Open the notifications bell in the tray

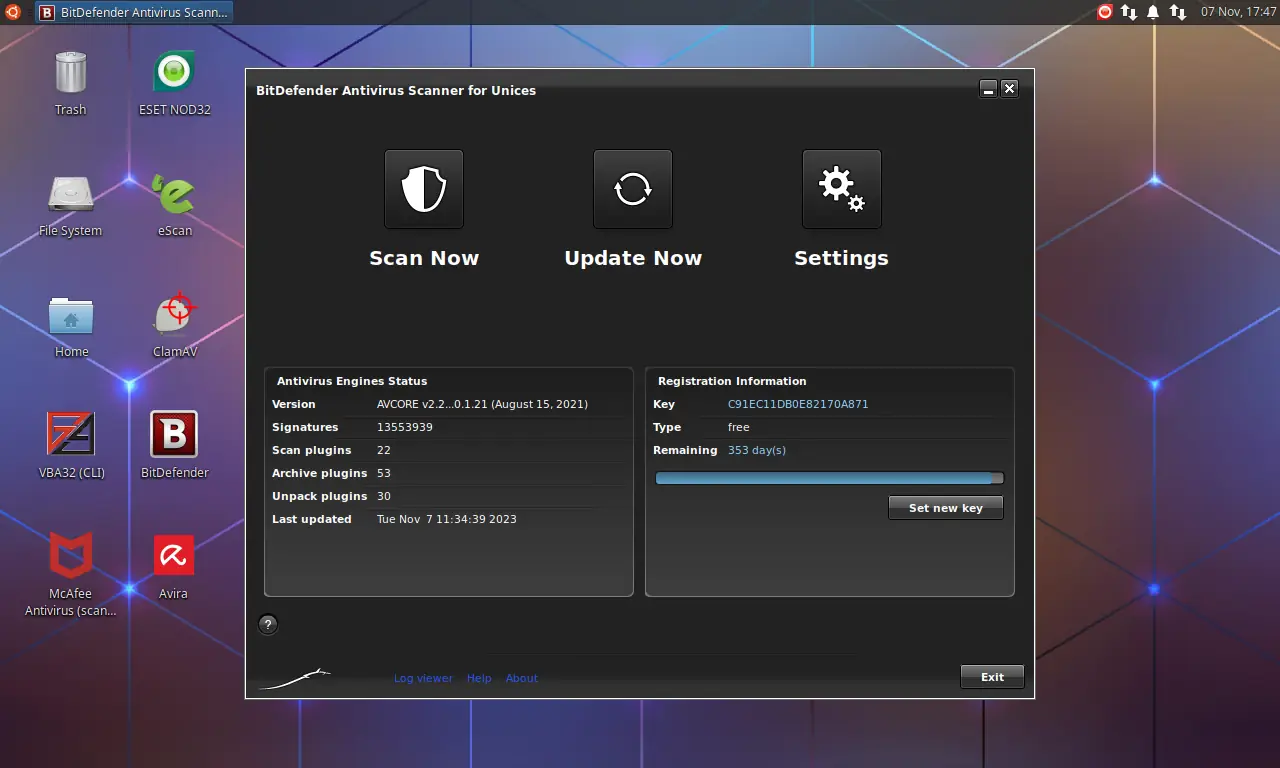(1153, 12)
